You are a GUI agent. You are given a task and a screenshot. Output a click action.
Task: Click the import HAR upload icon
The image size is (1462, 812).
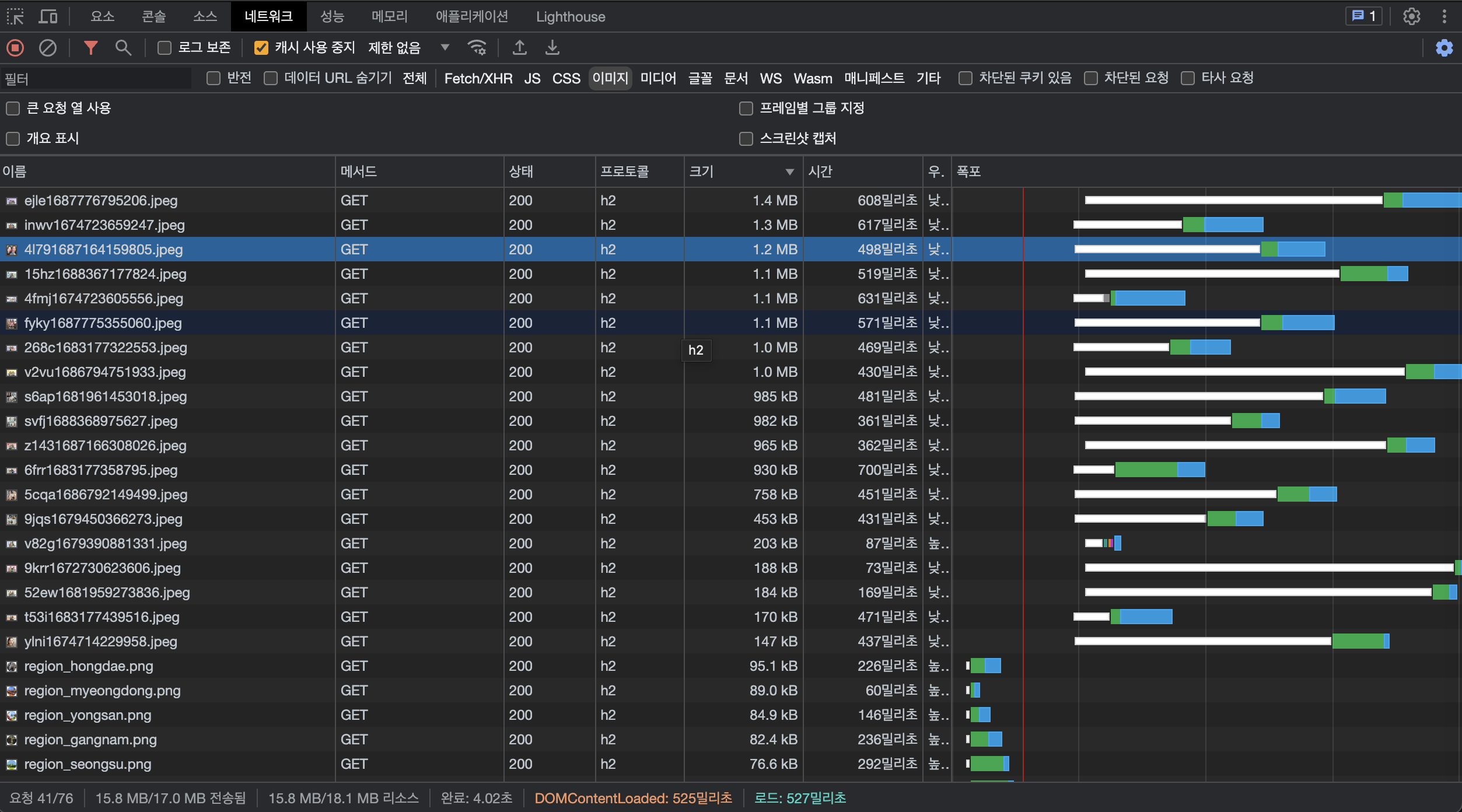coord(519,48)
